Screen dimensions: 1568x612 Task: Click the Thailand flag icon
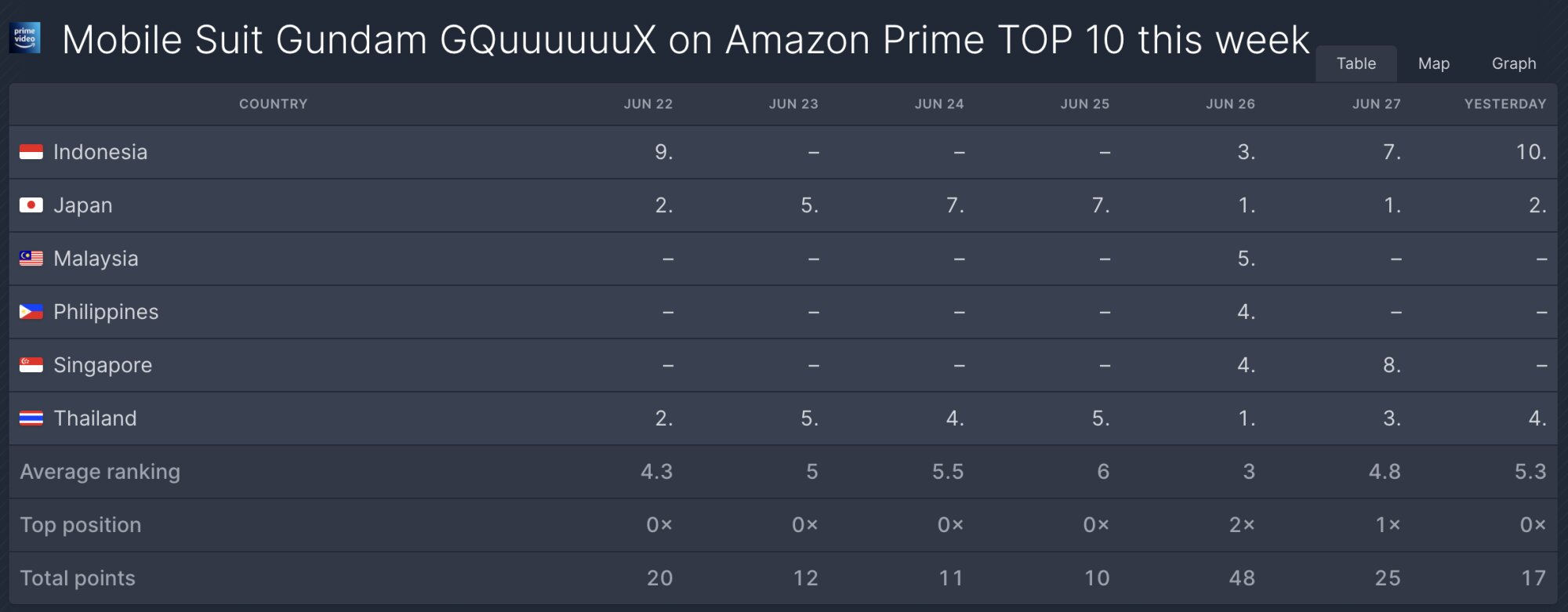(x=31, y=418)
